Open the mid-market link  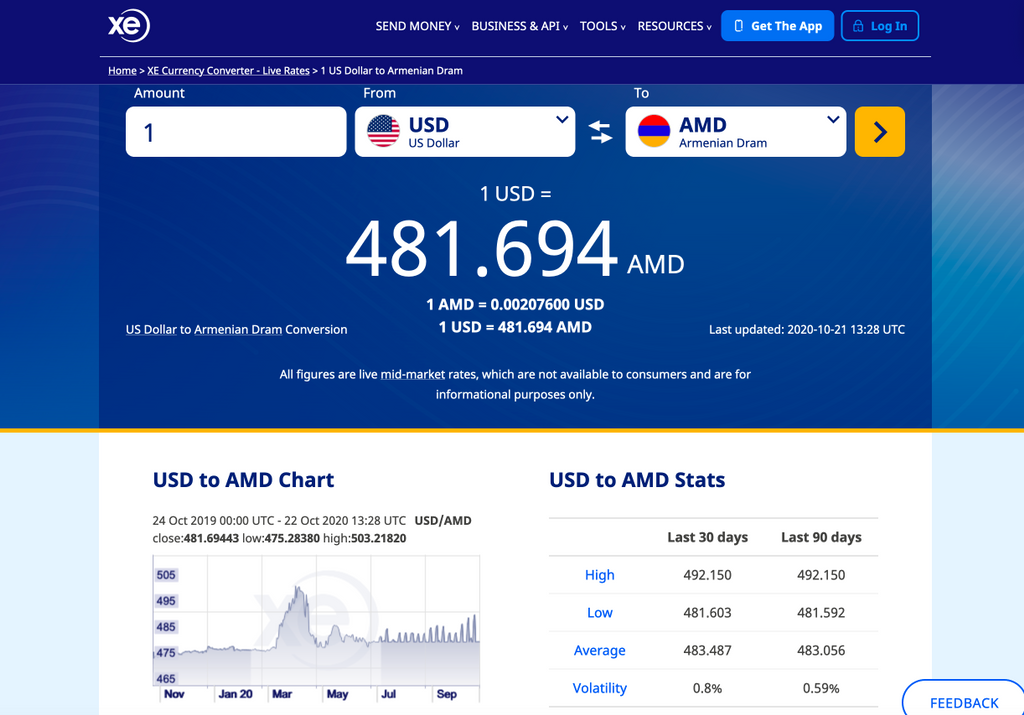point(412,374)
